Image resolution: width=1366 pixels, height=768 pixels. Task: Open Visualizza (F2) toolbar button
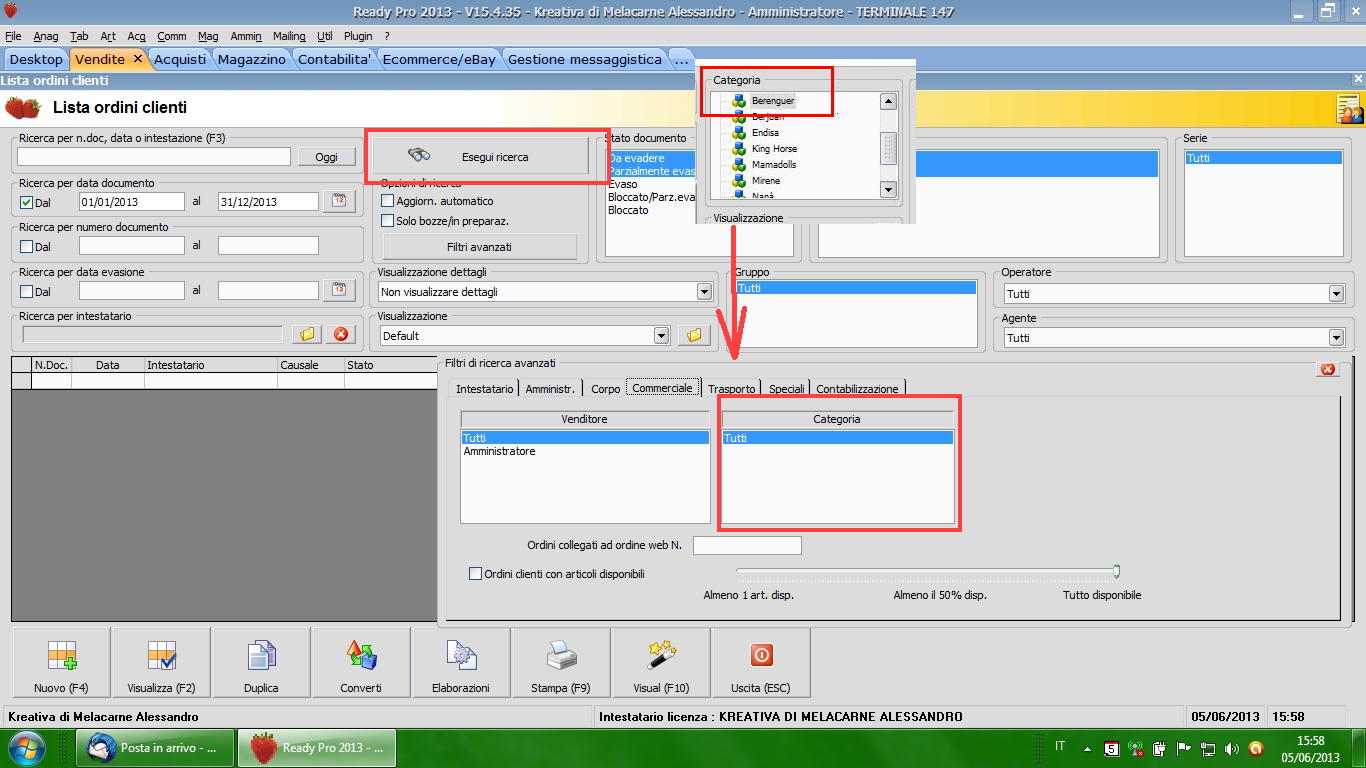tap(162, 662)
